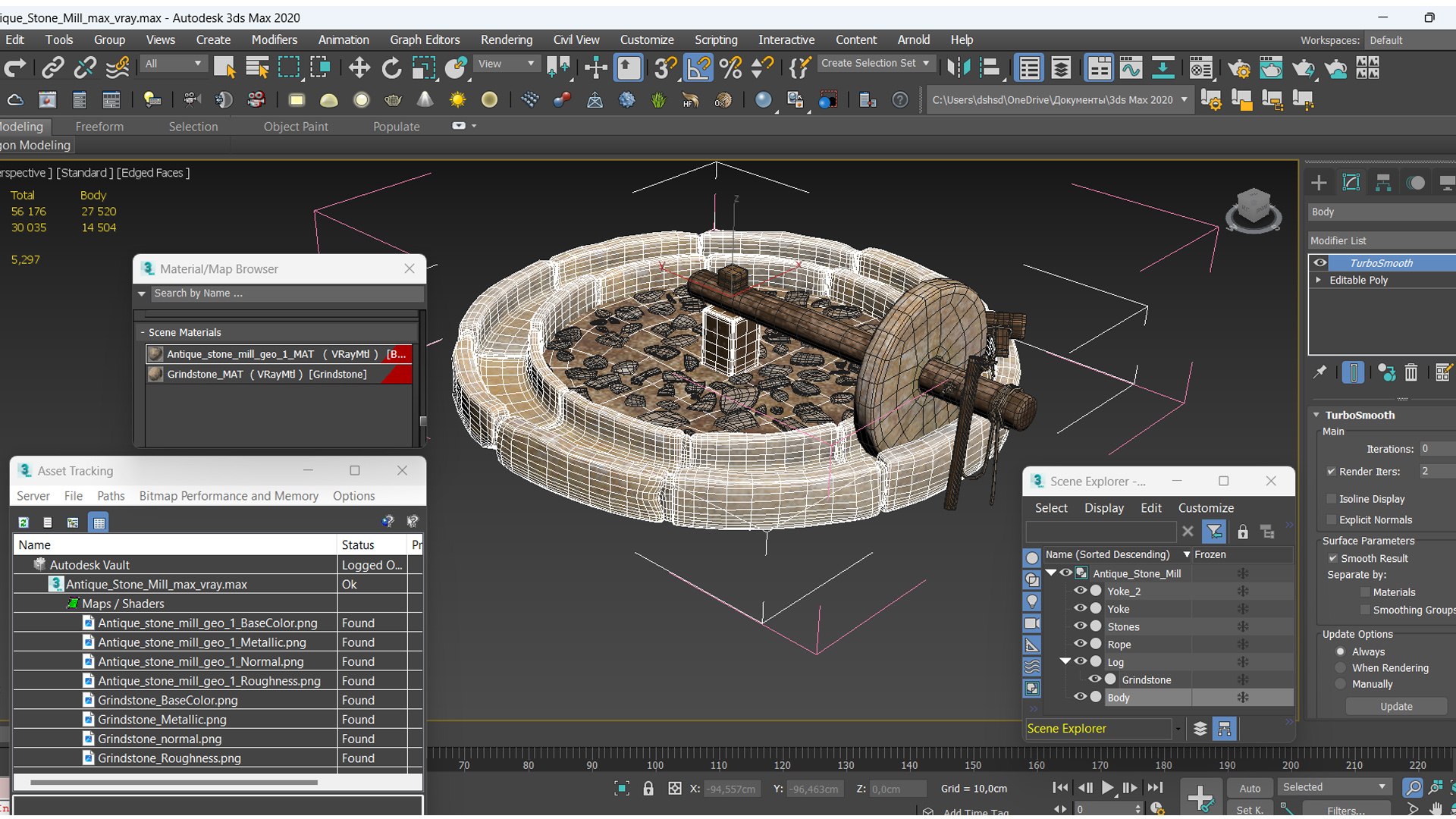Select the Scale tool in main toolbar
Image resolution: width=1456 pixels, height=819 pixels.
click(423, 68)
